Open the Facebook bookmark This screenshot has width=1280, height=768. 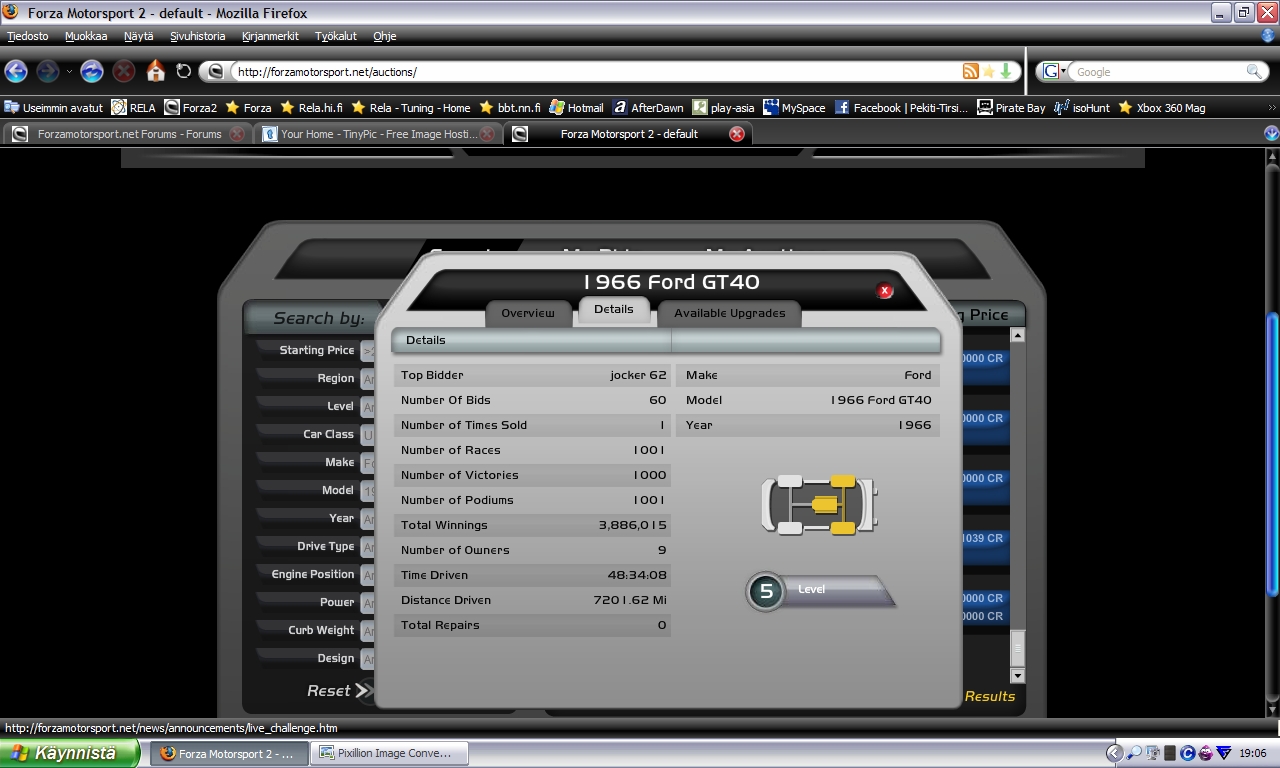(x=900, y=108)
